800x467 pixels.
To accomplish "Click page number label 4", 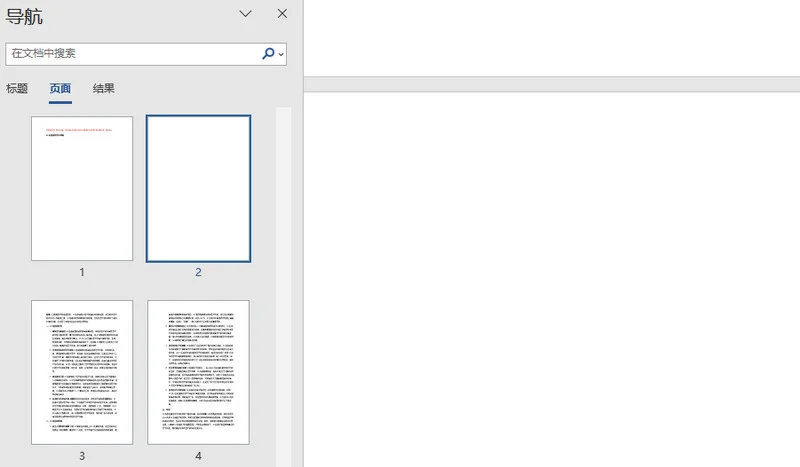I will pos(198,456).
